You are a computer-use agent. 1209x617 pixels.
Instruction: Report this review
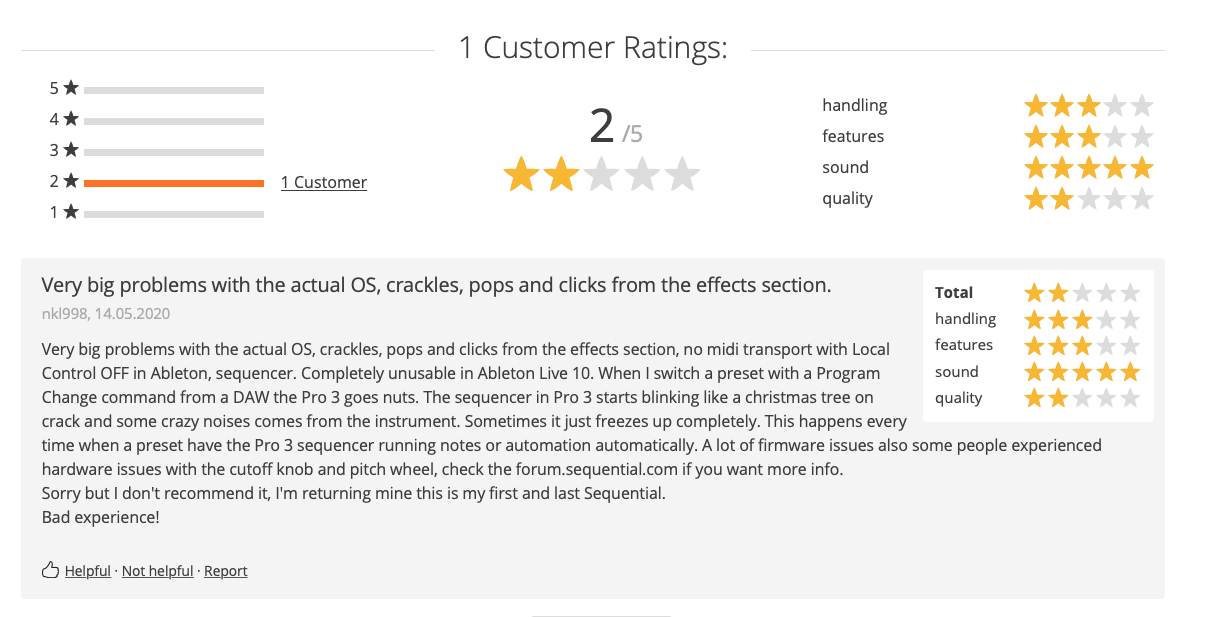tap(226, 571)
